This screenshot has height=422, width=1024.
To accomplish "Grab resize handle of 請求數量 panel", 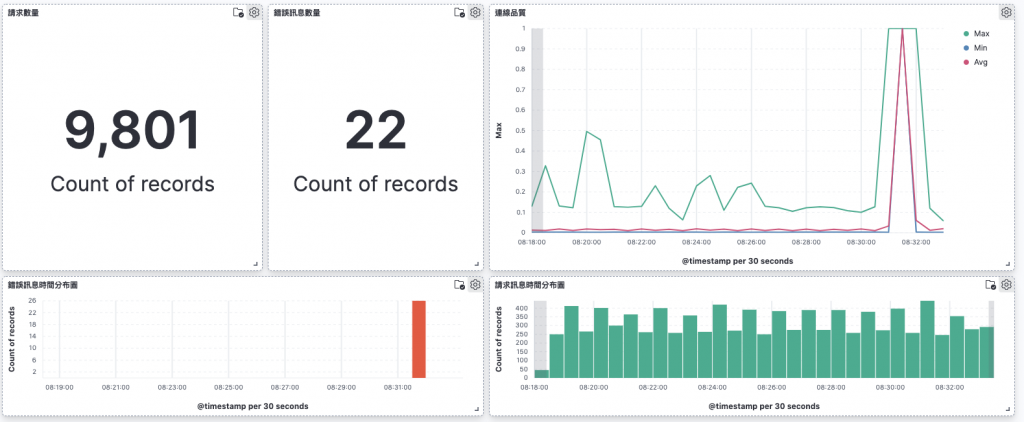I will pos(256,264).
